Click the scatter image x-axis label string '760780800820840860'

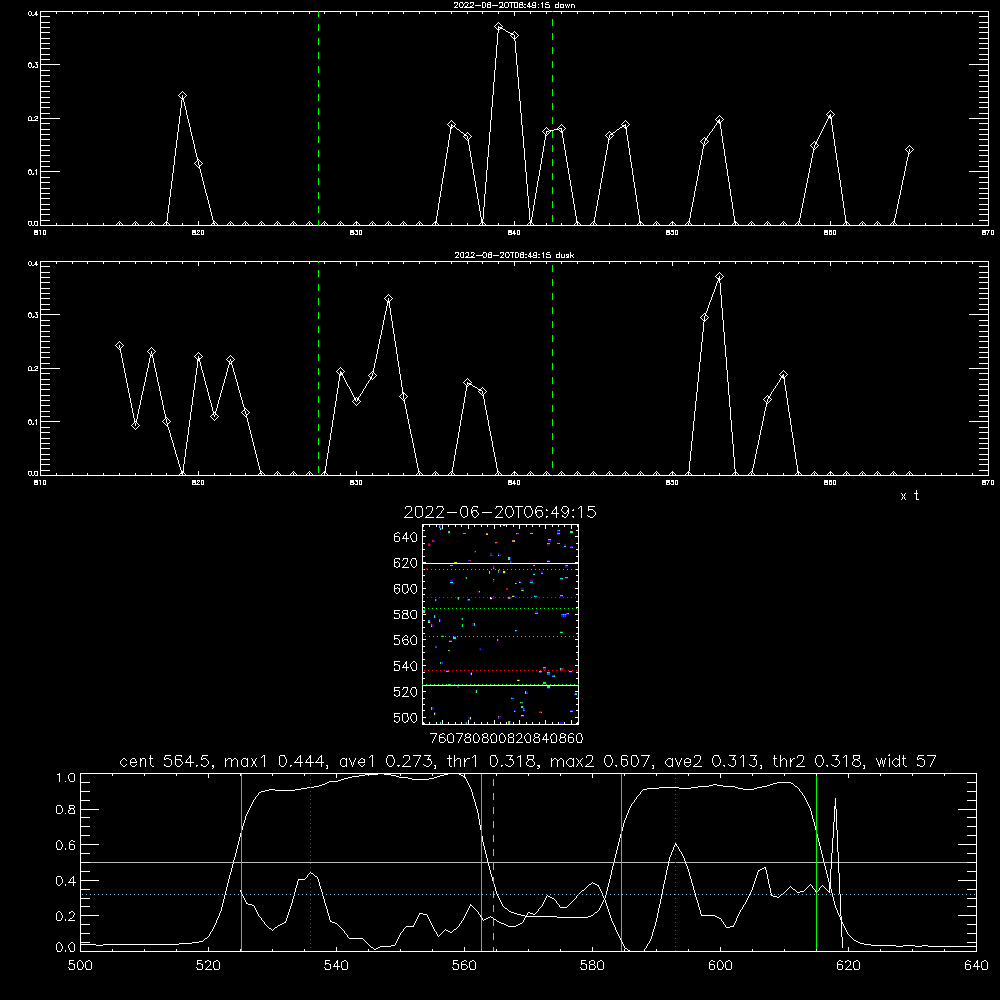click(506, 738)
